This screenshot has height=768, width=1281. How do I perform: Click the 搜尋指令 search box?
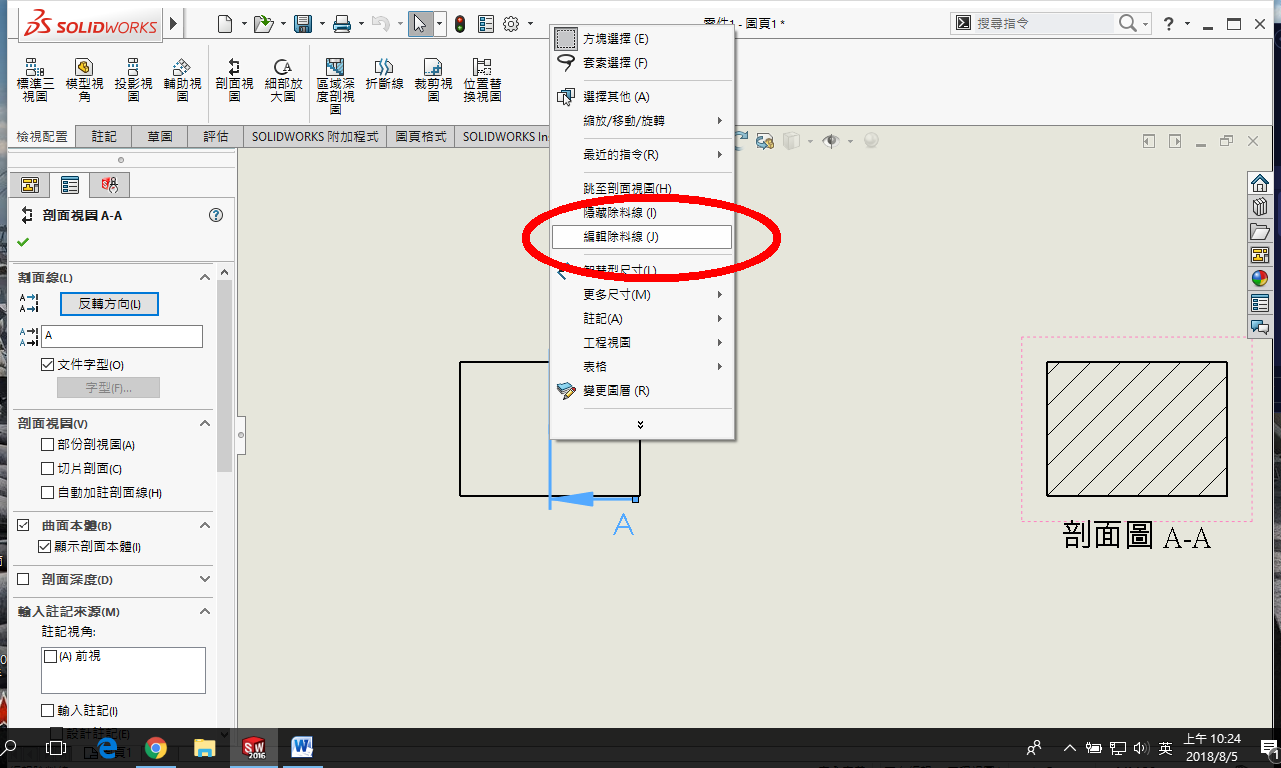point(1044,23)
